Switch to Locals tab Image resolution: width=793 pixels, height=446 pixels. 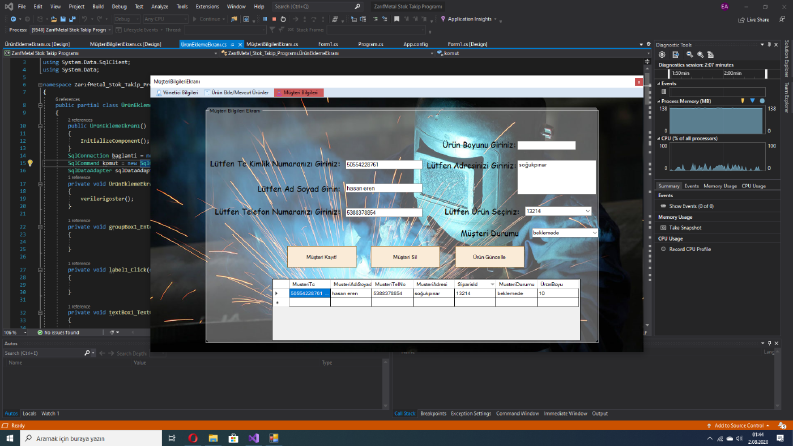pyautogui.click(x=29, y=413)
